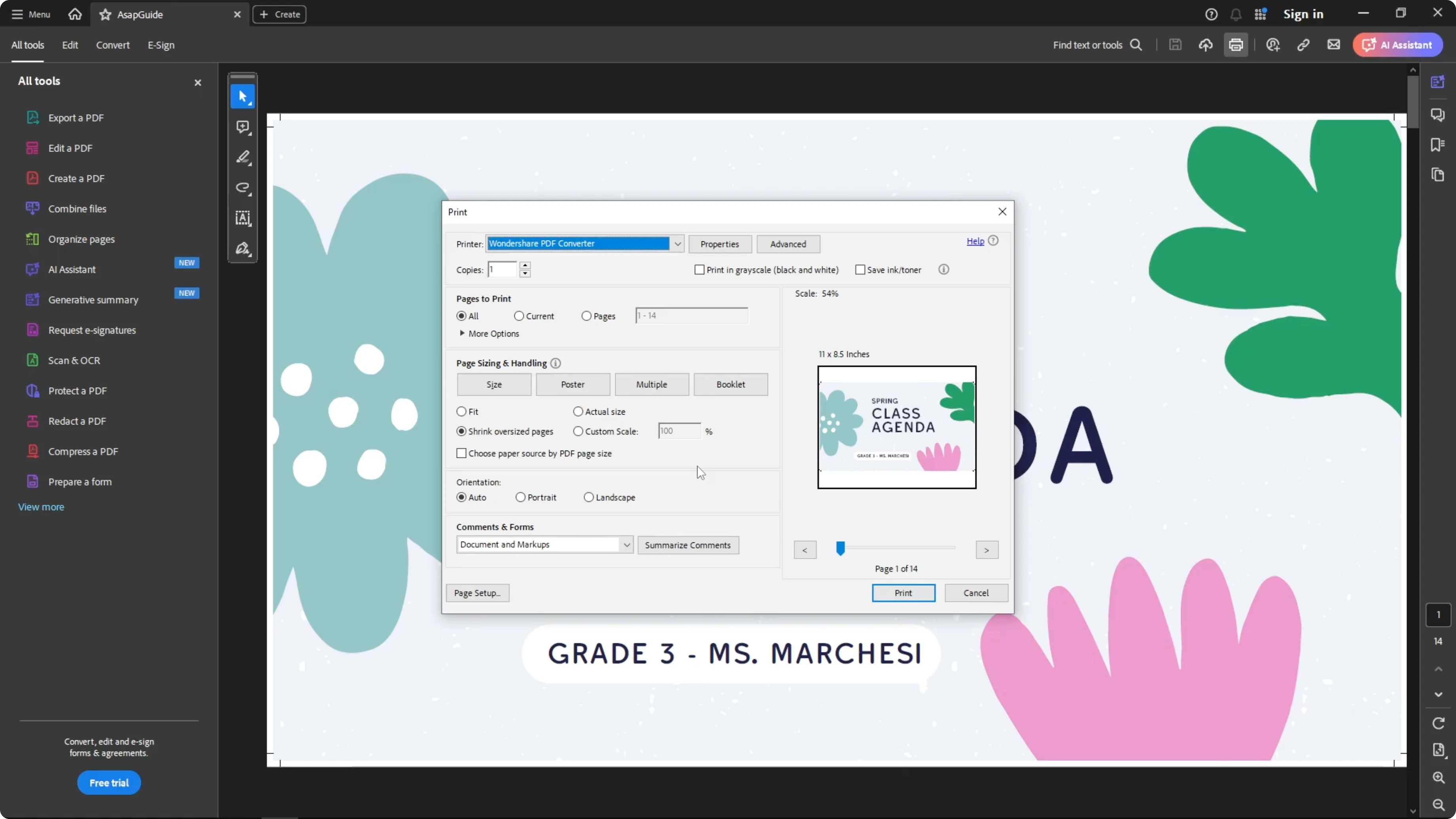Viewport: 1456px width, 819px height.
Task: Click the print preview thumbnail
Action: pos(897,427)
